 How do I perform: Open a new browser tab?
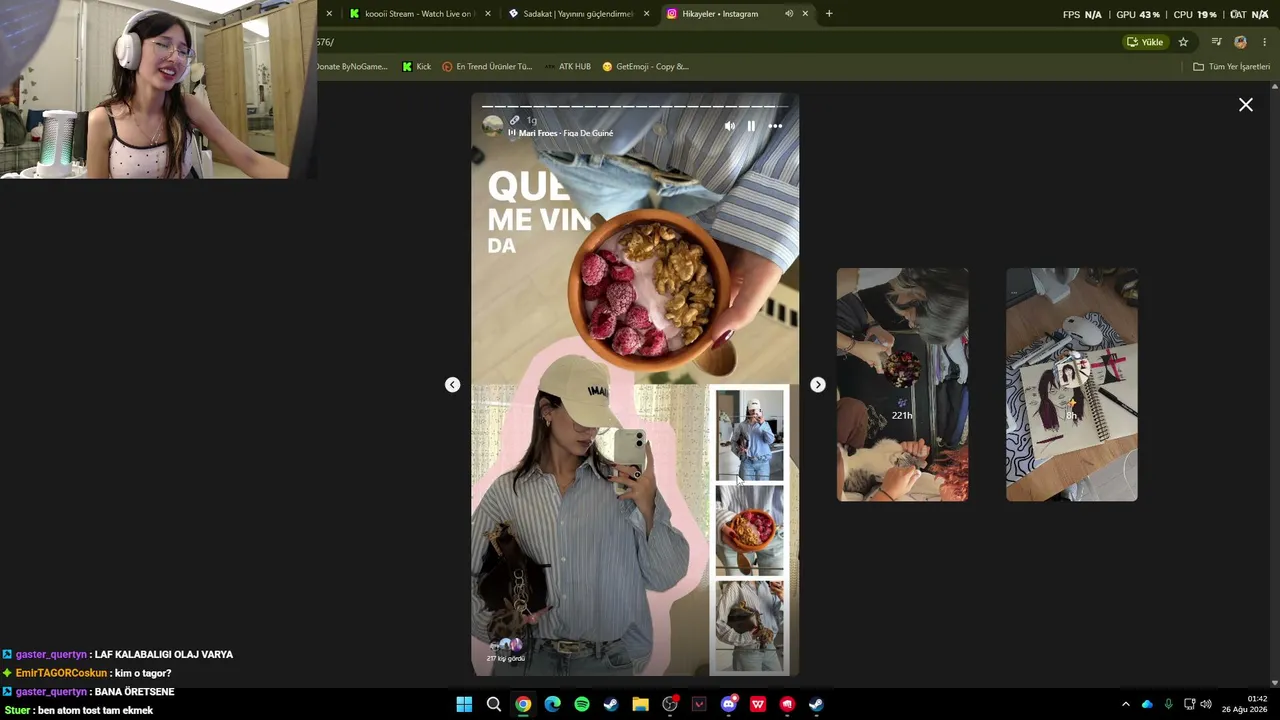[829, 14]
